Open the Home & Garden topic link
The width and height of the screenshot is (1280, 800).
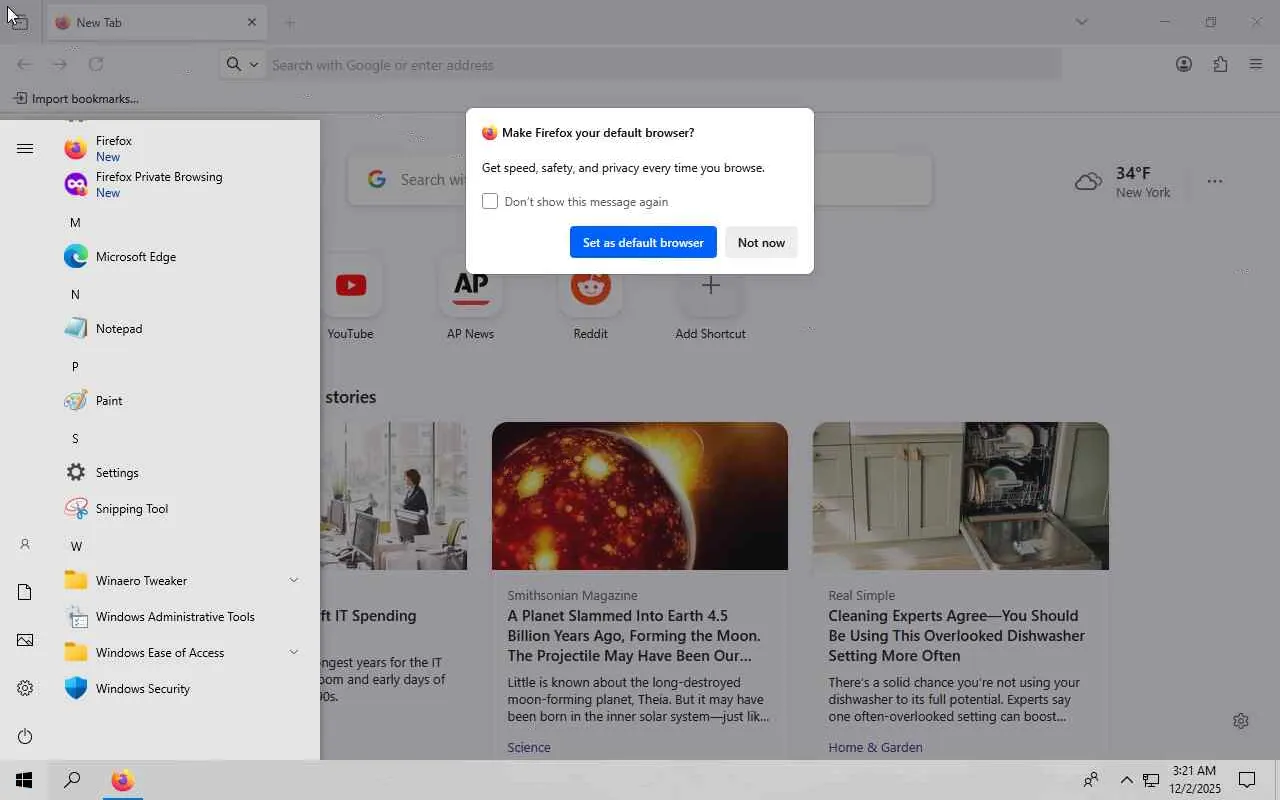pos(875,747)
